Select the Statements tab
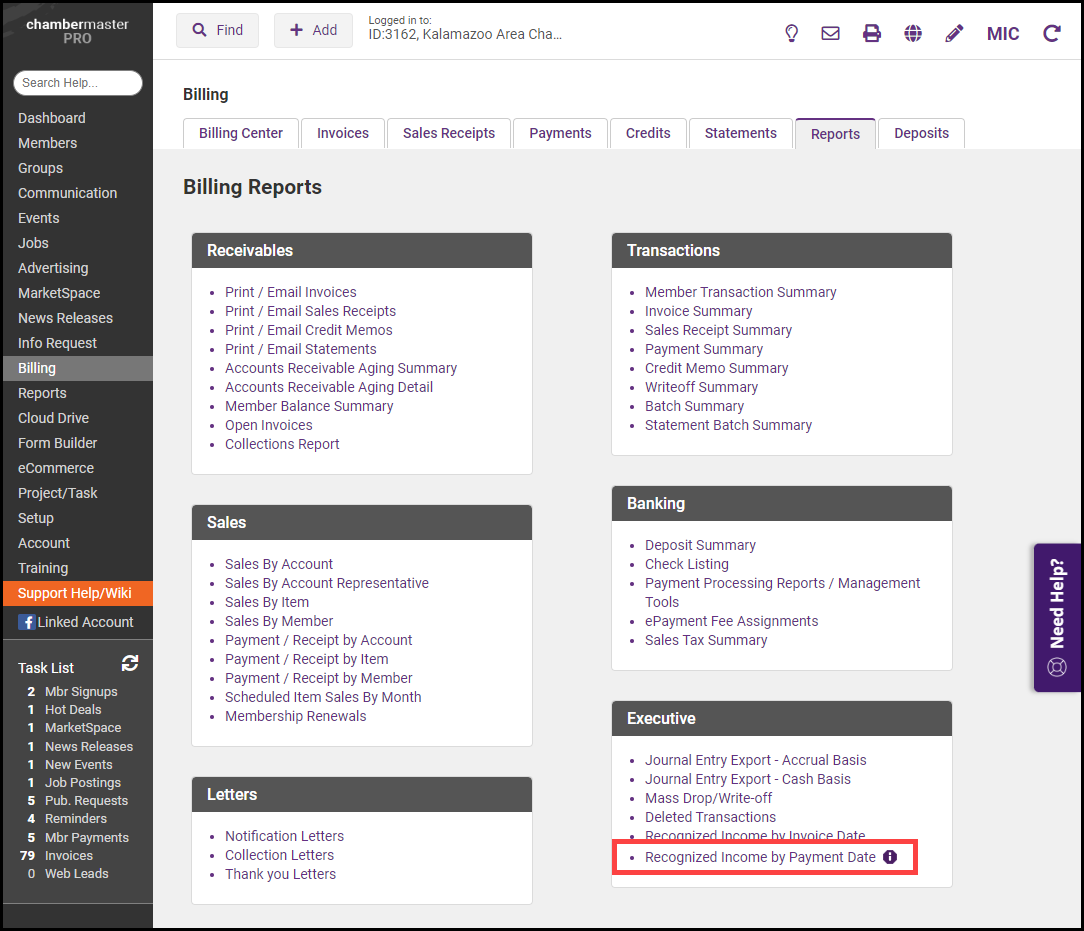 point(740,133)
